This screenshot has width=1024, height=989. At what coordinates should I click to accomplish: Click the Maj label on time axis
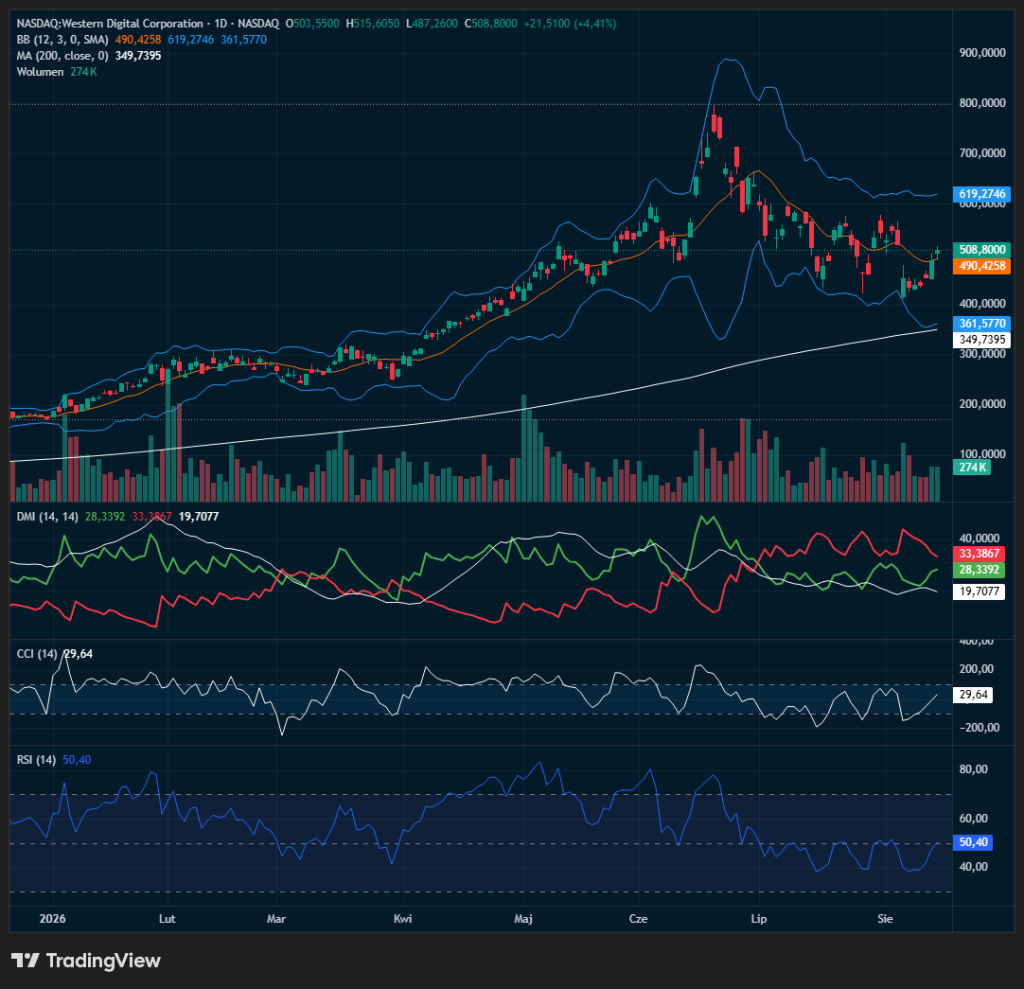(x=523, y=918)
